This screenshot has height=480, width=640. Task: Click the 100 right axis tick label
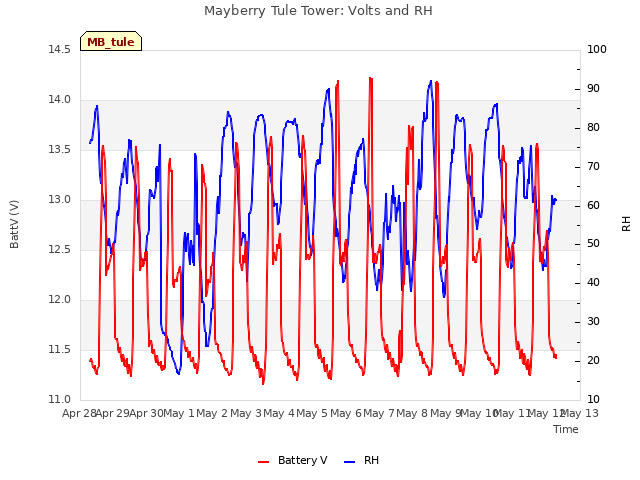pos(597,50)
